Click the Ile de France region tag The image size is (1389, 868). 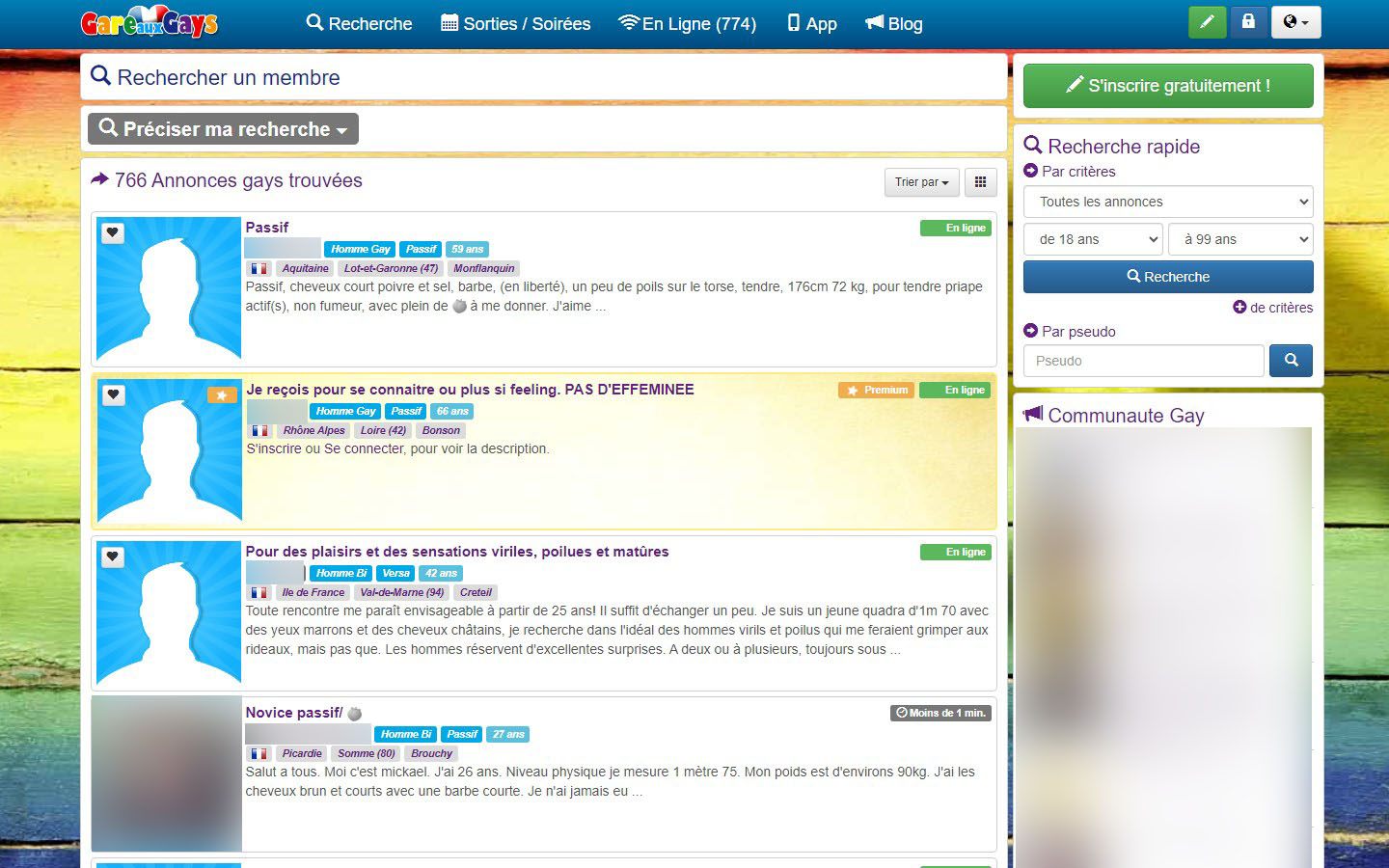[x=313, y=593]
